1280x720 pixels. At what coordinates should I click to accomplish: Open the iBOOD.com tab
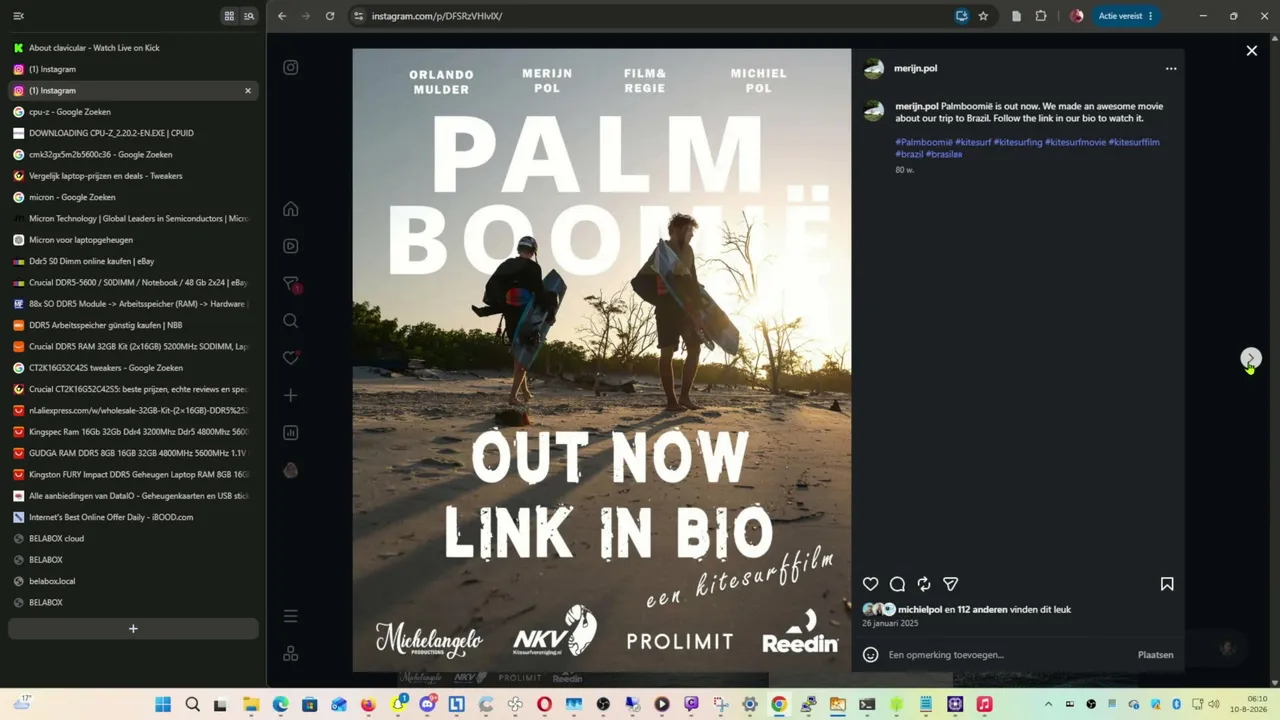coord(133,517)
